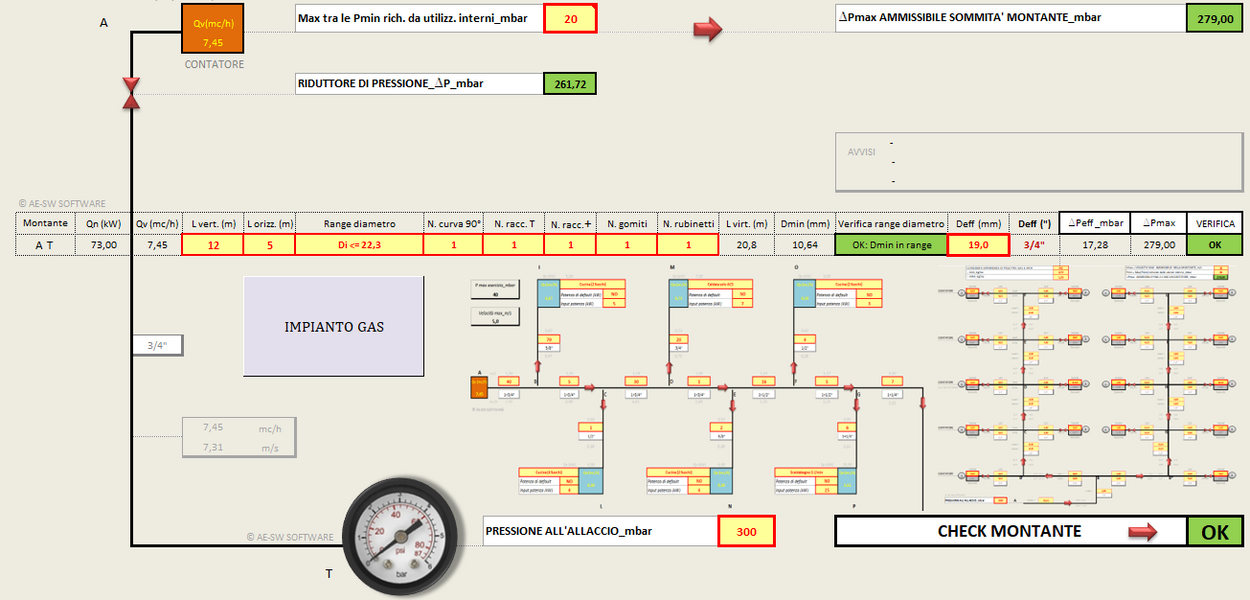Screen dimensions: 1250x600
Task: Click the red pressure reducer valve symbol
Action: pyautogui.click(x=131, y=93)
